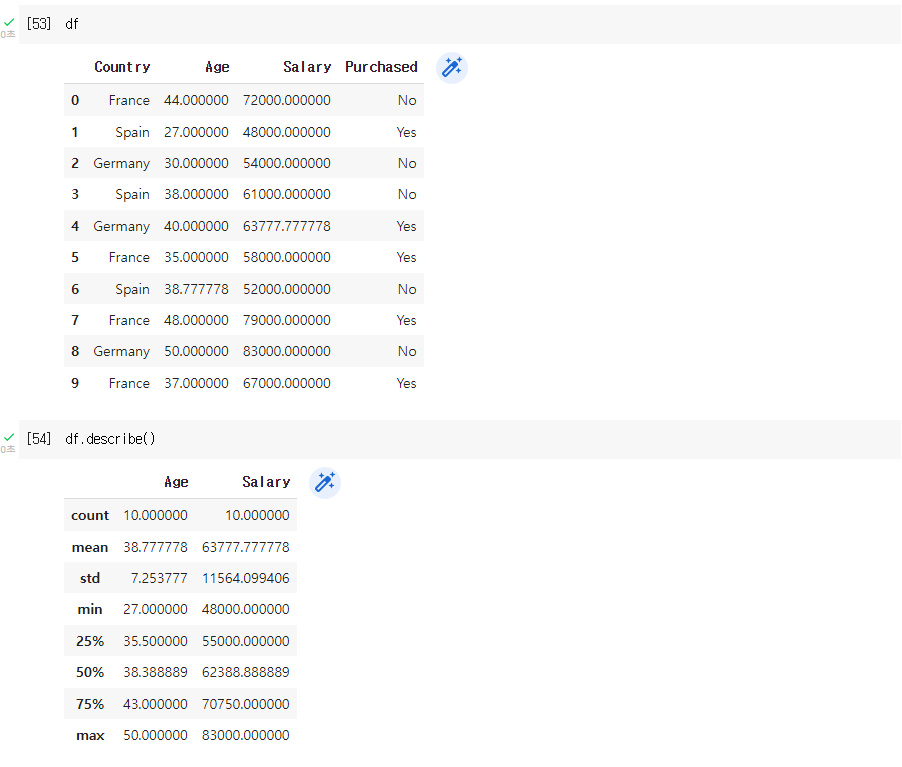Click 25% age value 35.500000

point(155,642)
